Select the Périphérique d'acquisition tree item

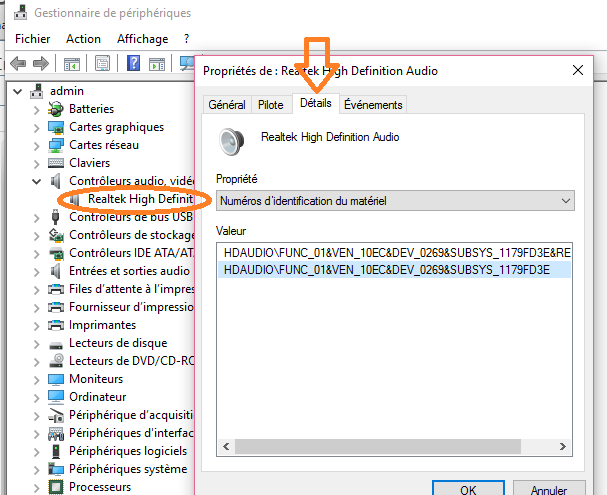click(x=131, y=415)
